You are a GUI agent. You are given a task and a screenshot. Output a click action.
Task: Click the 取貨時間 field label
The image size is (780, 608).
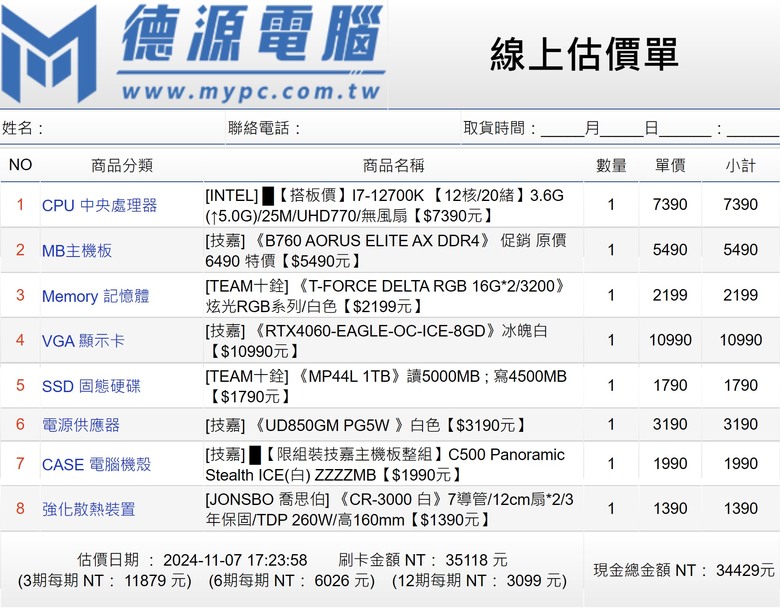tap(499, 128)
